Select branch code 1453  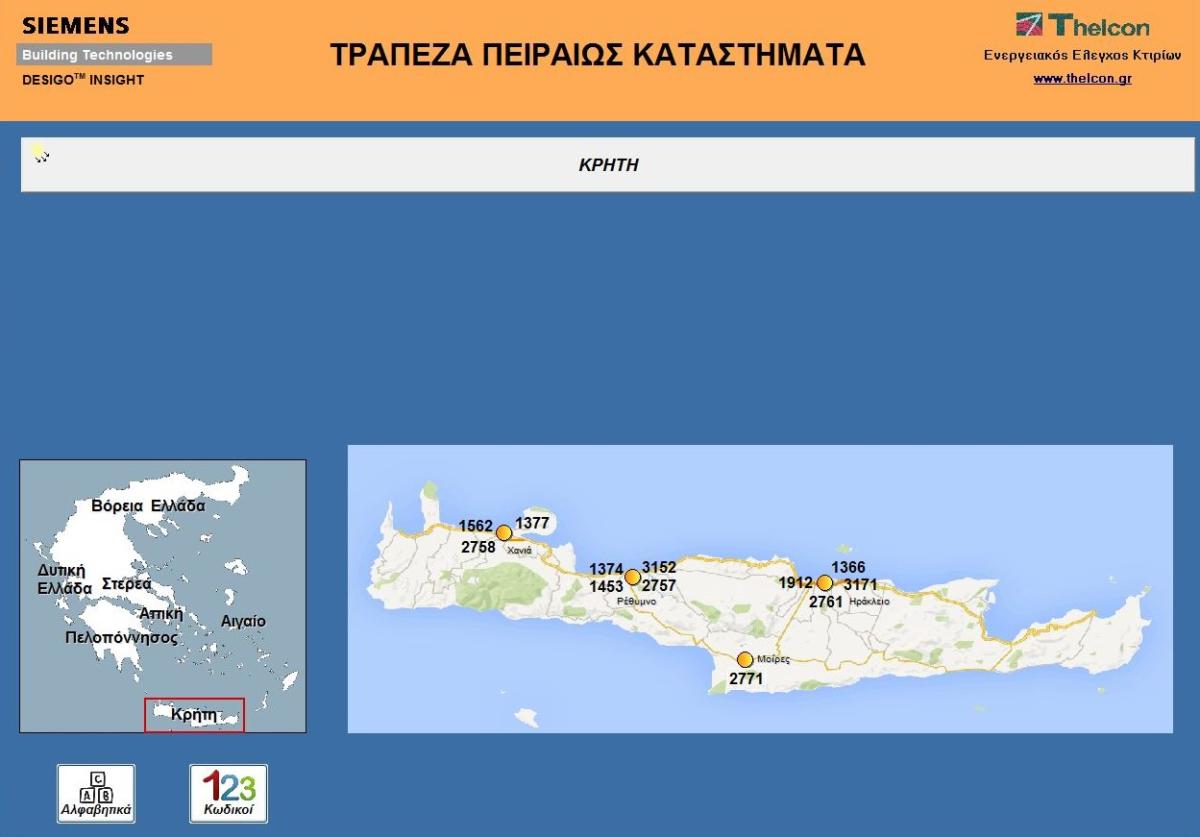point(606,587)
